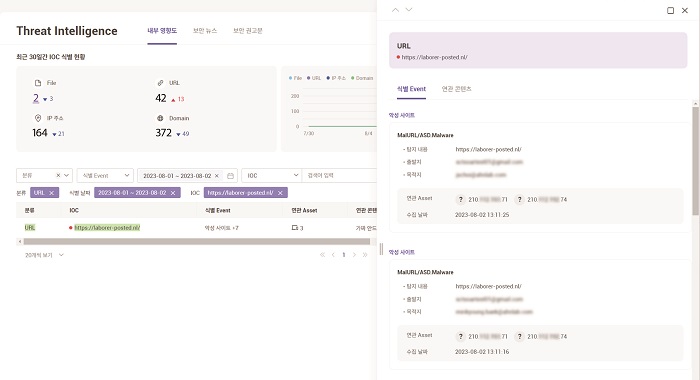700x380 pixels.
Task: Toggle IP series in chart legend
Action: (x=336, y=78)
